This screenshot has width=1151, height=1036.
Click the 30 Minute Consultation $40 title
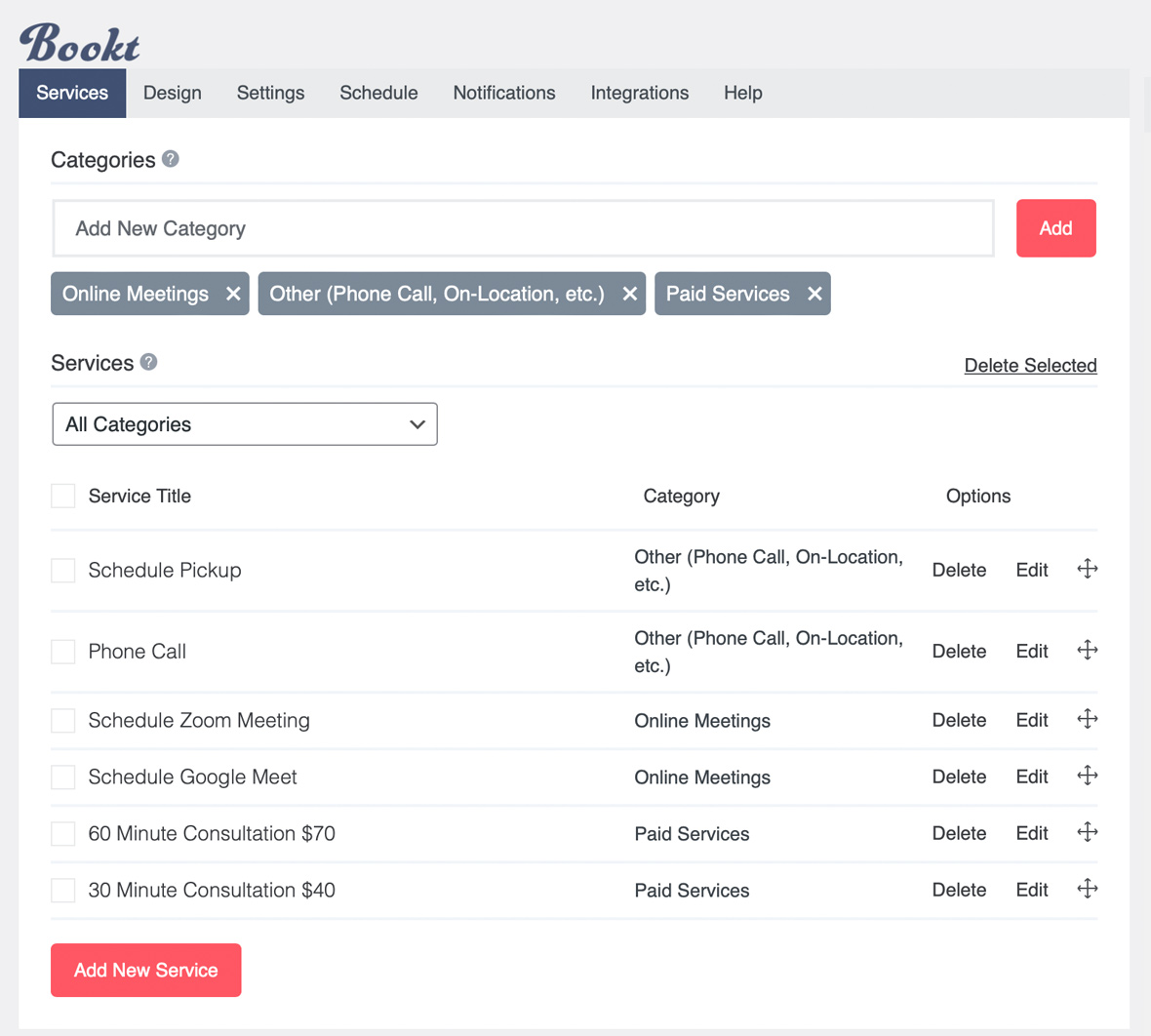[212, 890]
